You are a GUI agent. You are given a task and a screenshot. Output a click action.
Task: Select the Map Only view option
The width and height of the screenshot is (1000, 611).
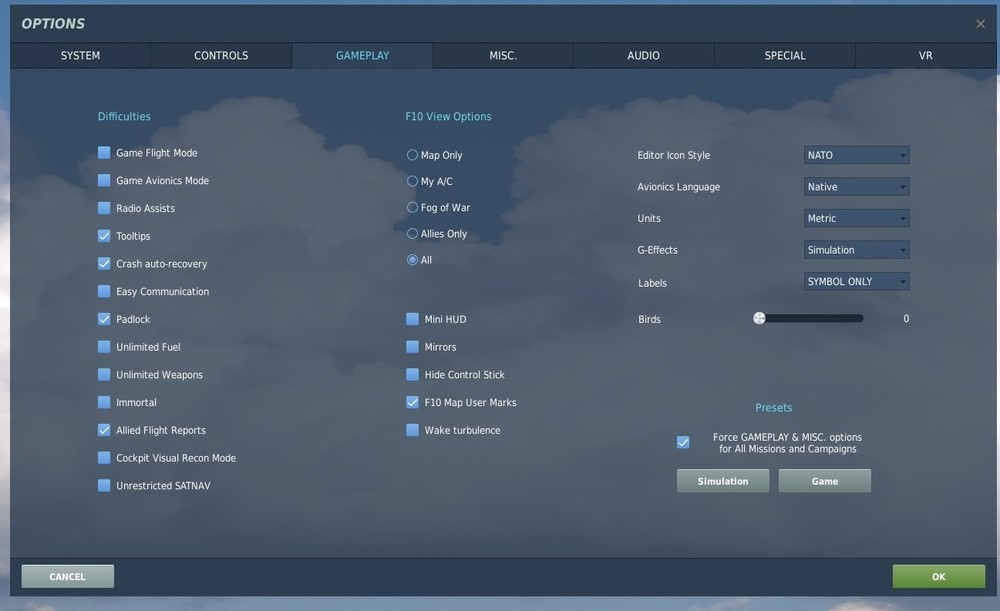(x=411, y=155)
